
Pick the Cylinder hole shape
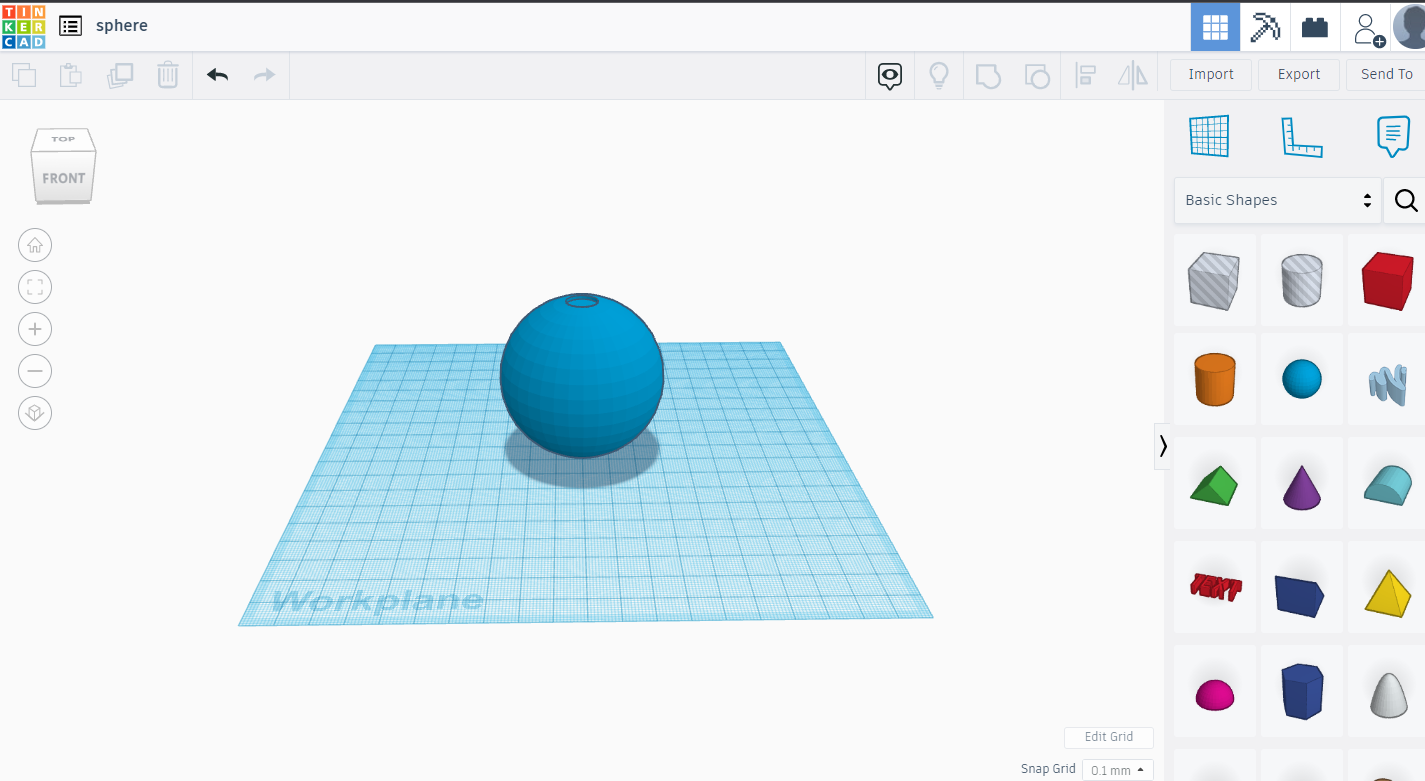pos(1302,280)
